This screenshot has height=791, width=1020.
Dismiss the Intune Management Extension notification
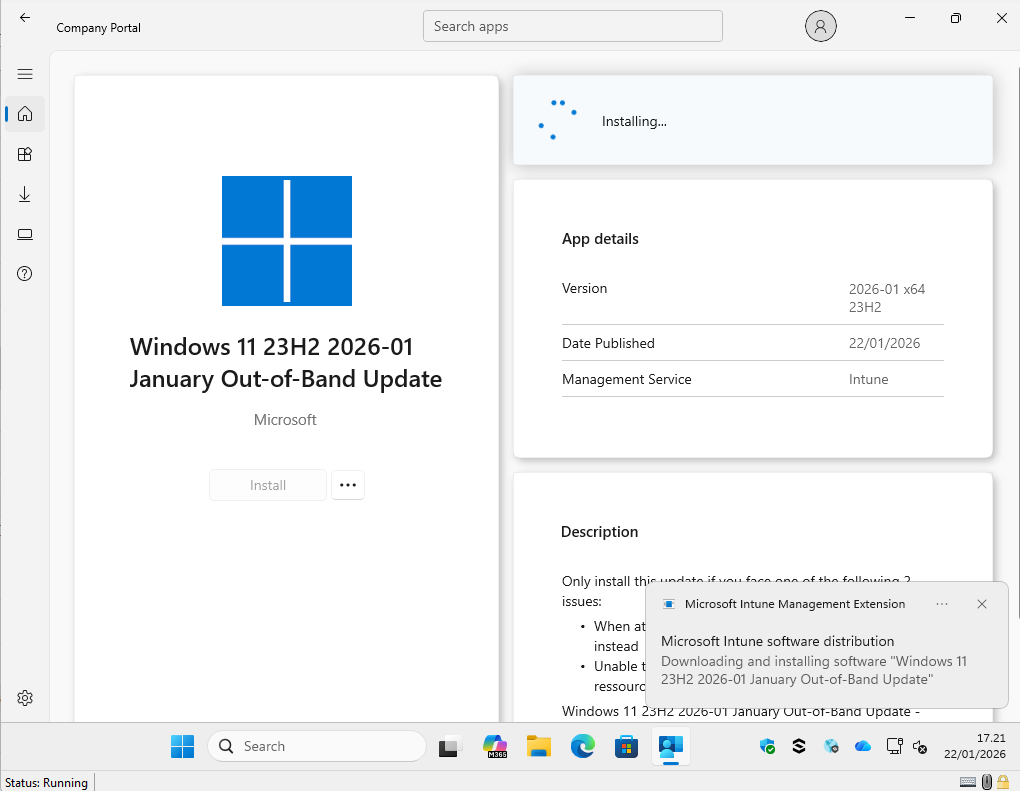click(982, 604)
